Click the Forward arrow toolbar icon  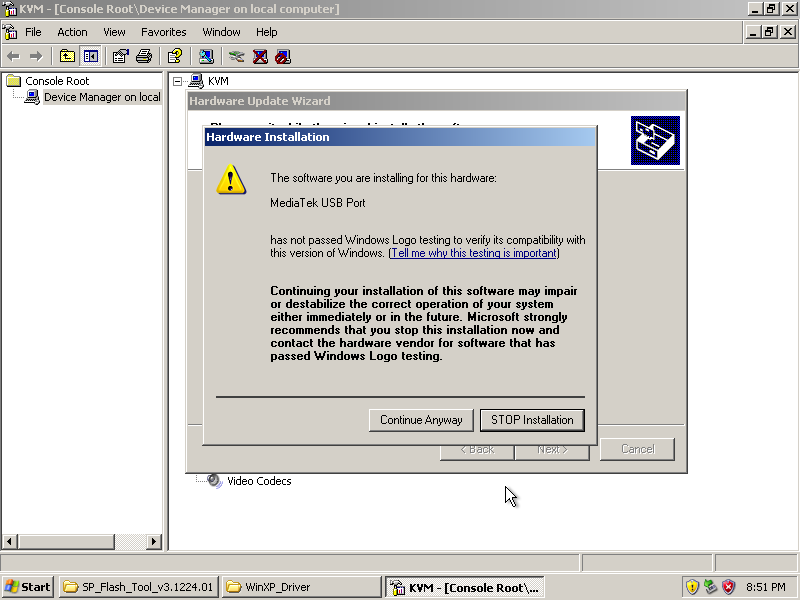[x=36, y=56]
